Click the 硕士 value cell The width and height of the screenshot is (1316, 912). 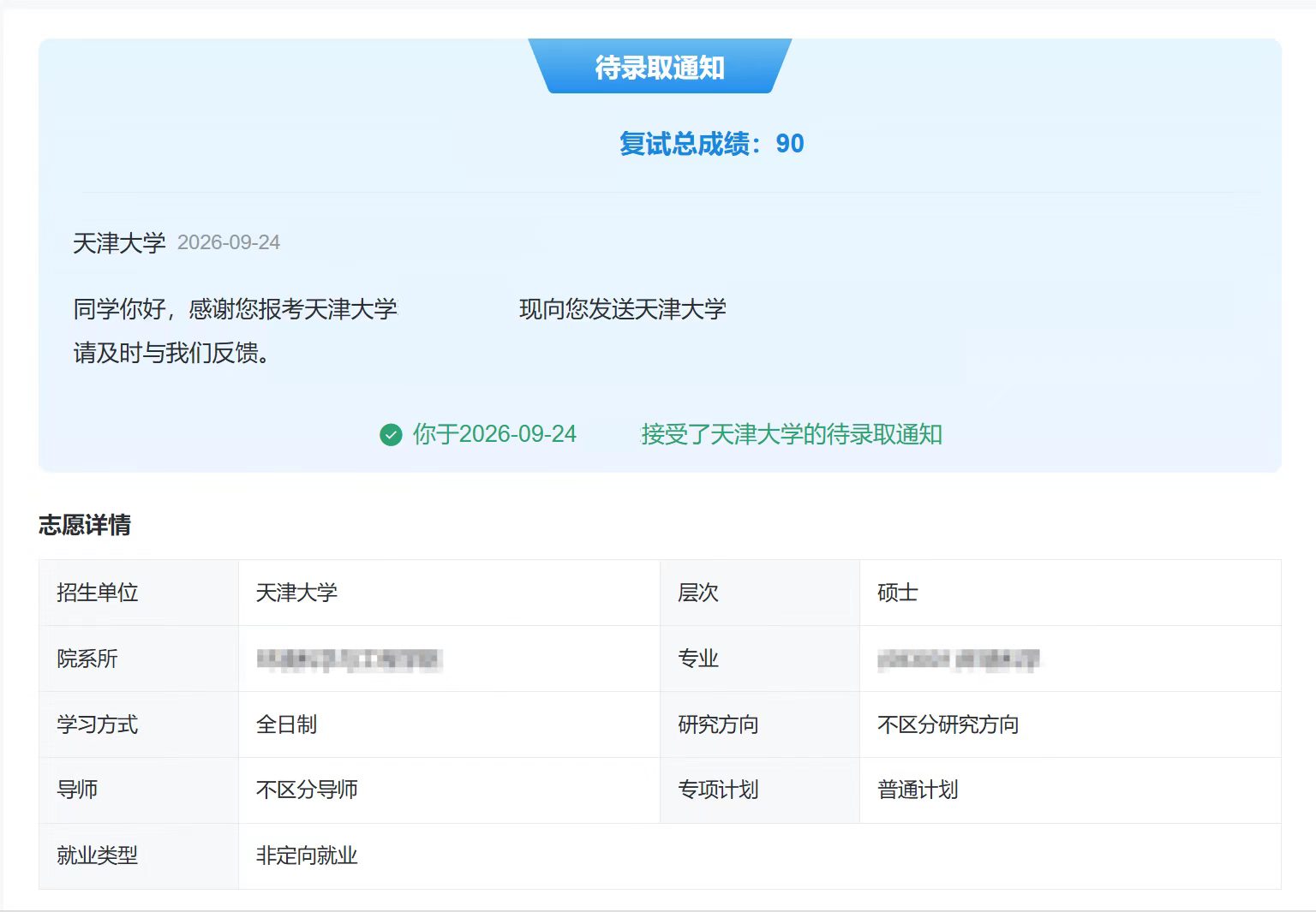[x=1070, y=593]
